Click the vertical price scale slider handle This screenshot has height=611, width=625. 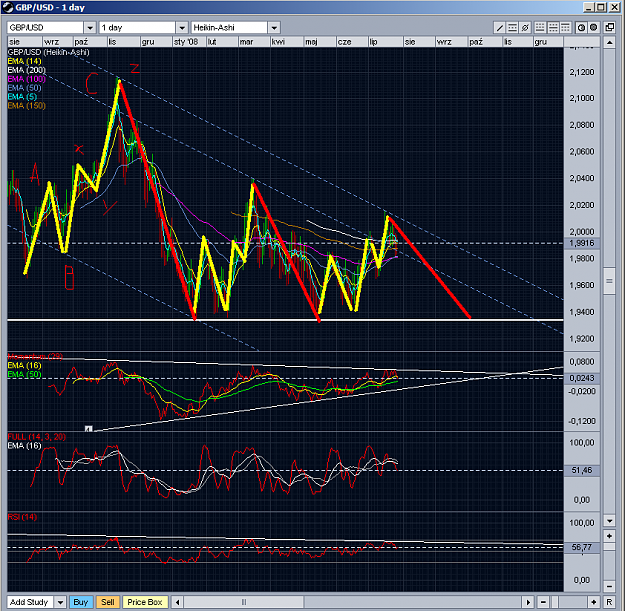tap(609, 281)
